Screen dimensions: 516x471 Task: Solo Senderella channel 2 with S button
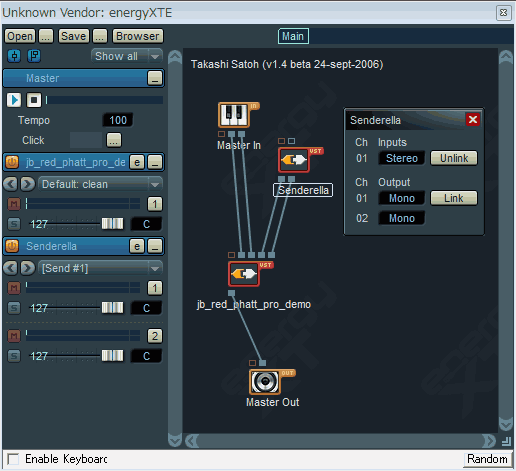[x=14, y=356]
